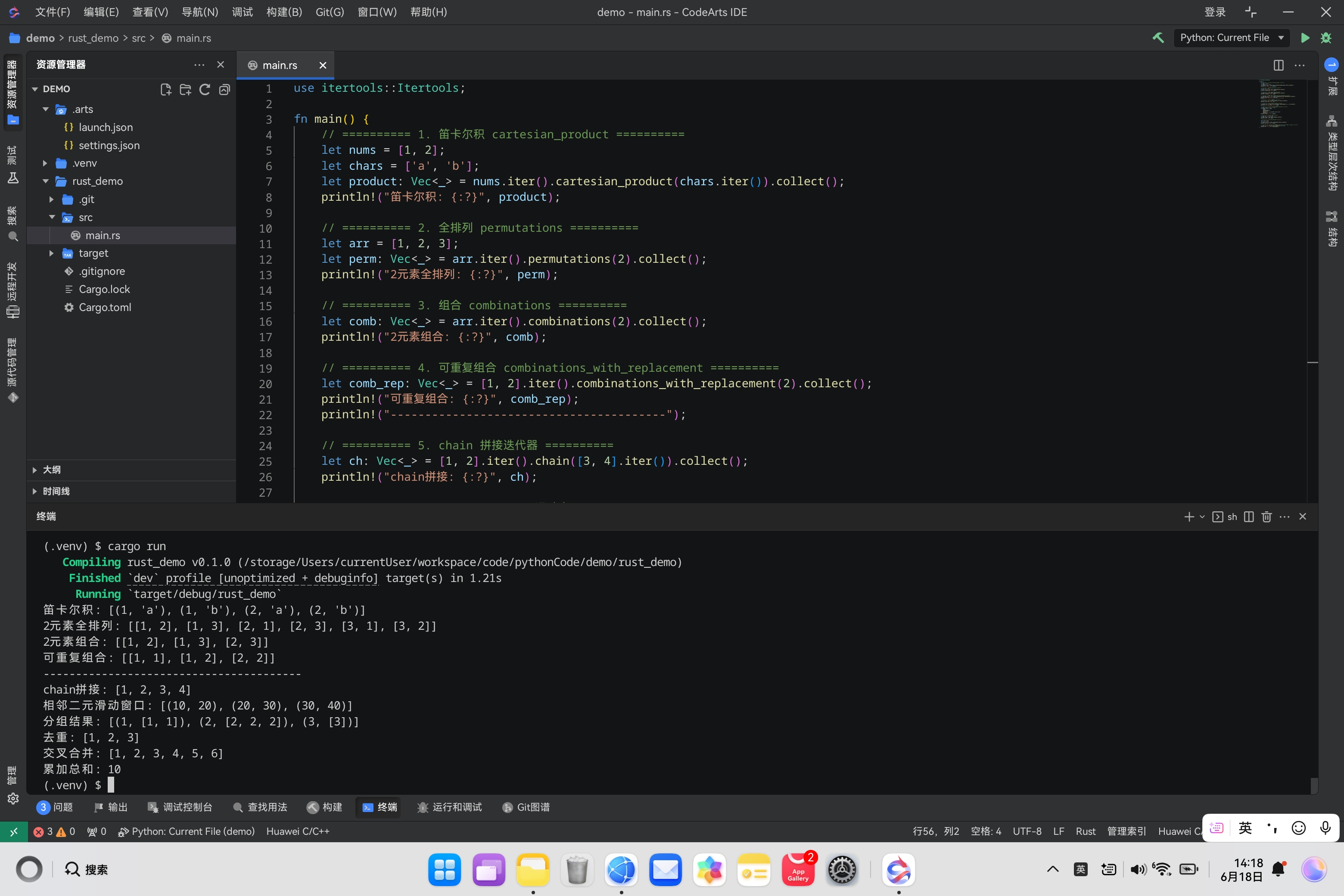Open the structure panel on right sidebar
Image resolution: width=1344 pixels, height=896 pixels.
tap(1332, 229)
